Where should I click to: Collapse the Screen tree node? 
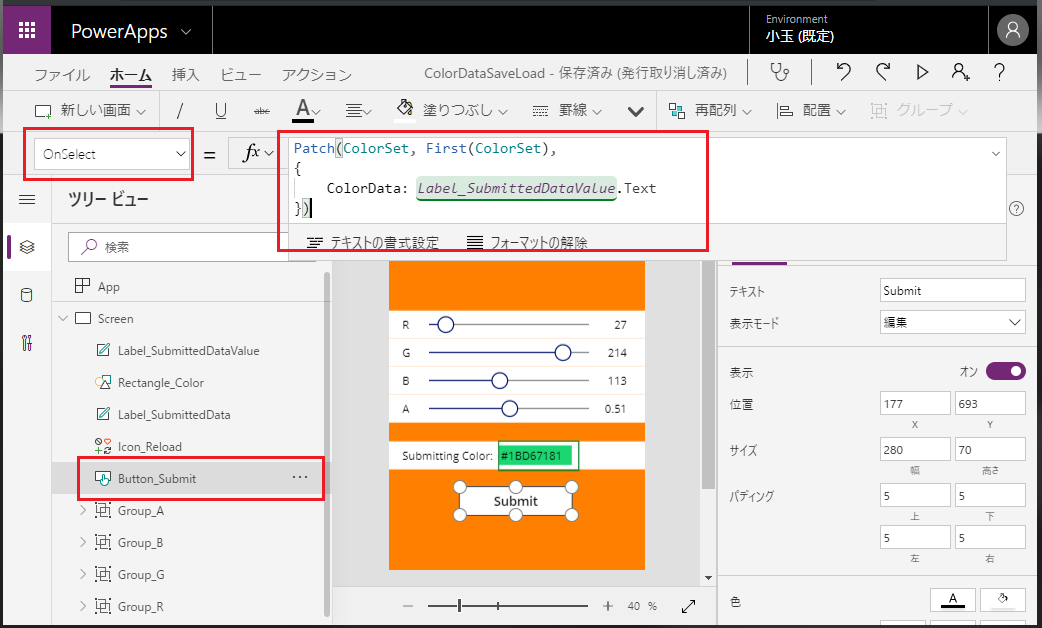63,318
